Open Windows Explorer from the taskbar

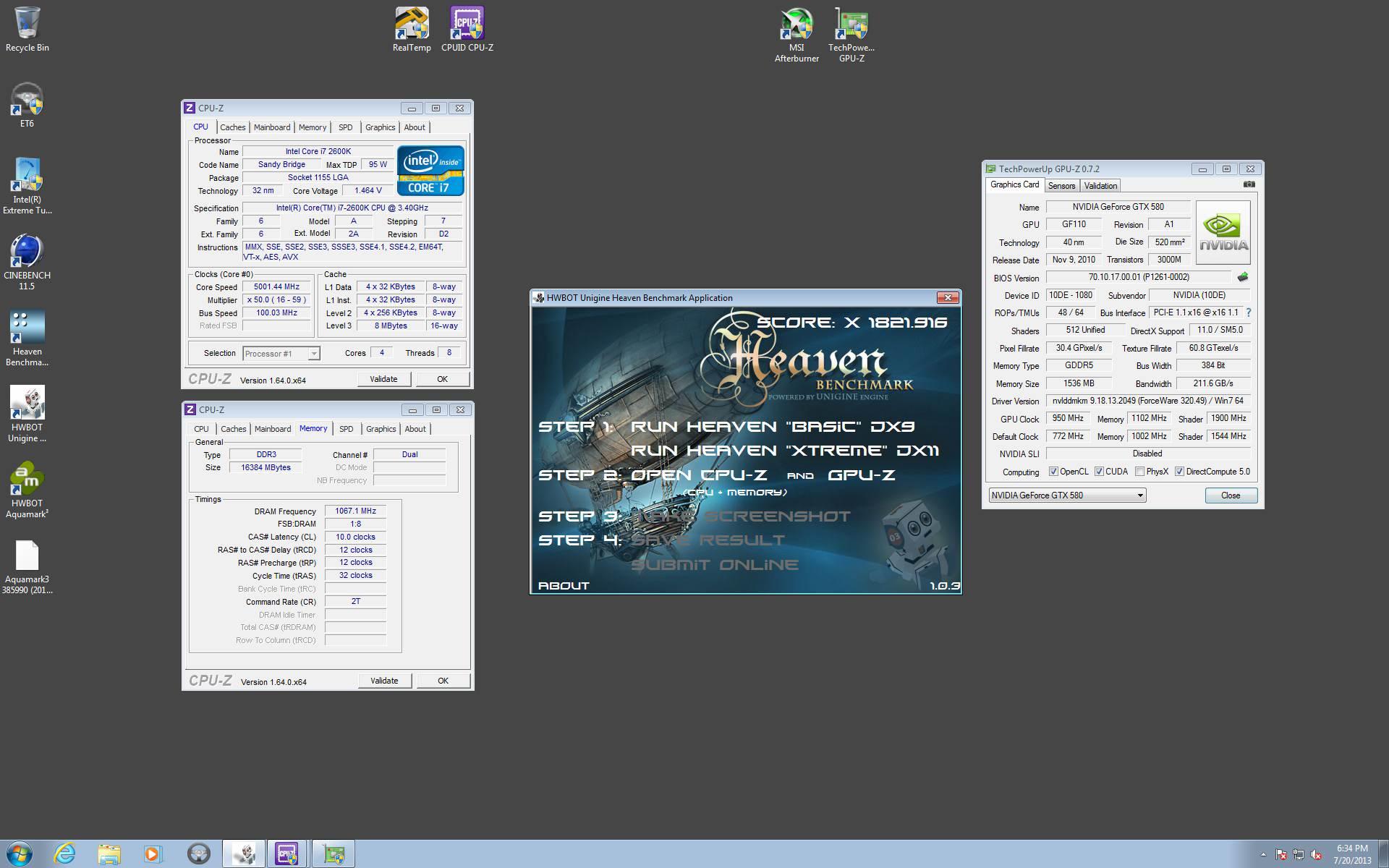coord(109,854)
